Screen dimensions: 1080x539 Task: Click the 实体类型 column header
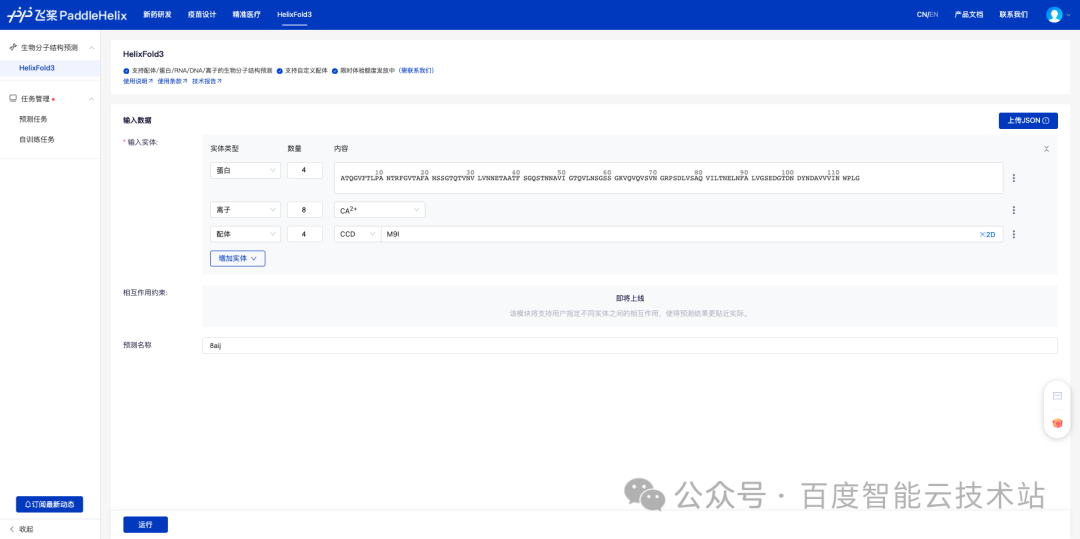pos(224,149)
